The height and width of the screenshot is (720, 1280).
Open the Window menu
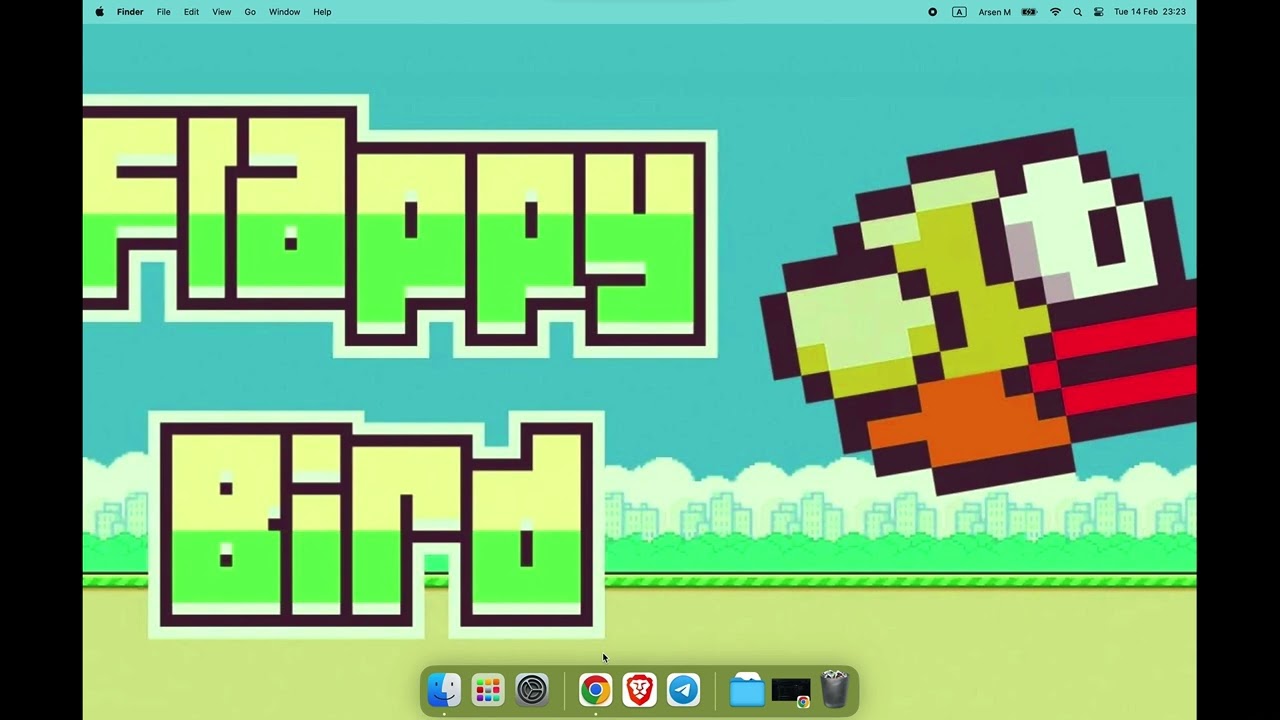284,12
